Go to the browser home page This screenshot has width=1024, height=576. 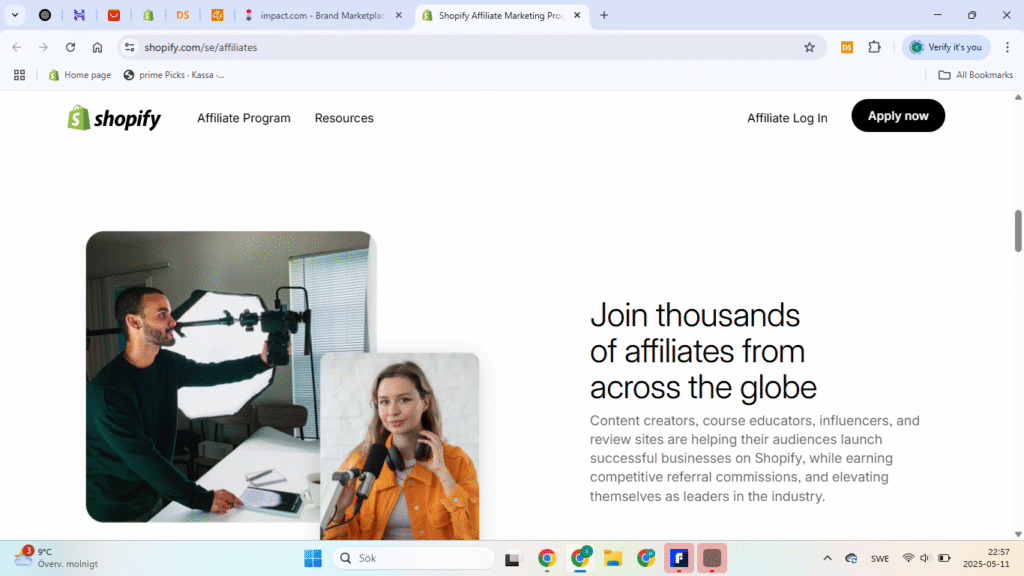[x=97, y=47]
